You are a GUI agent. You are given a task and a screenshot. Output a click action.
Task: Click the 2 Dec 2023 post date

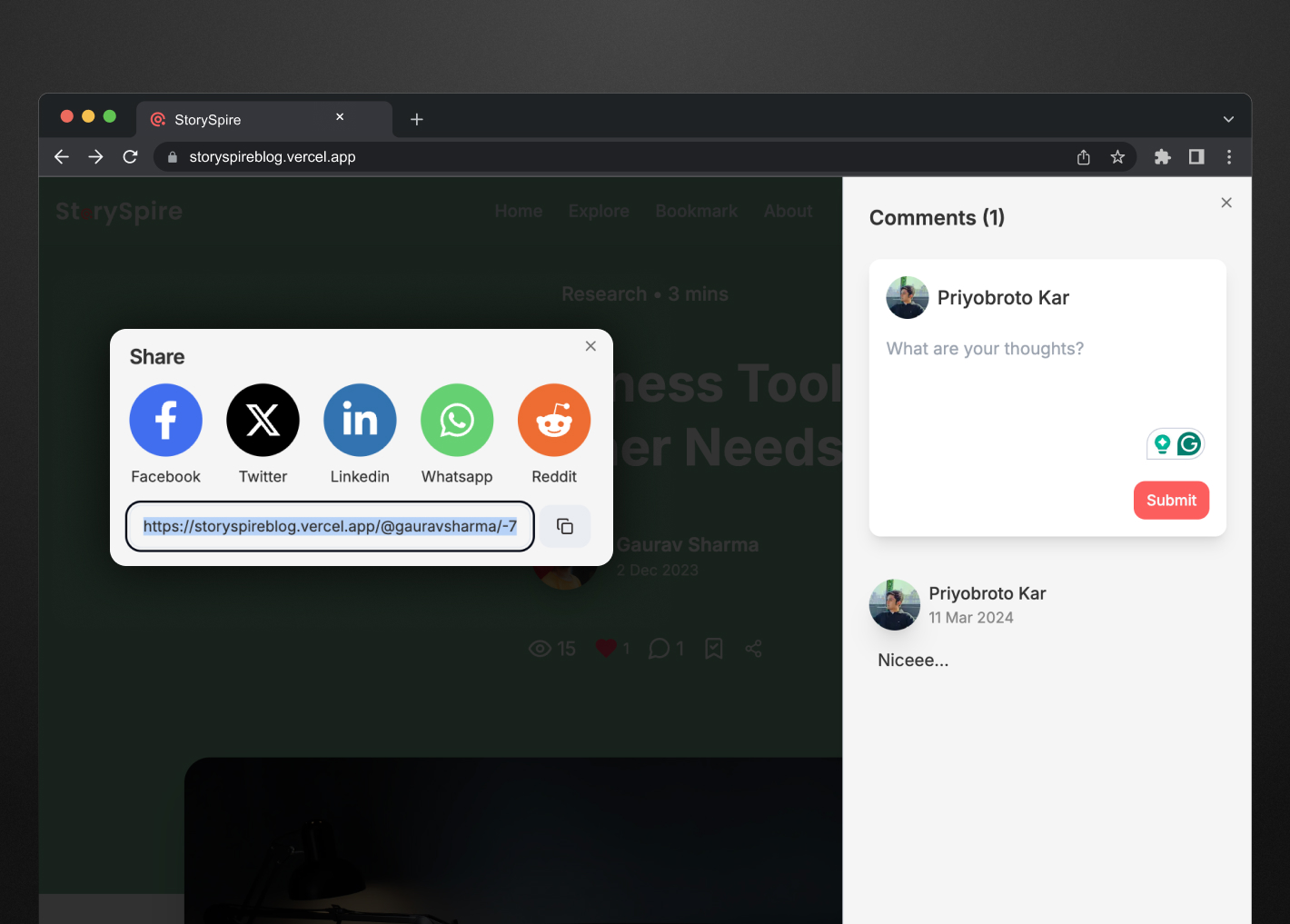click(x=658, y=571)
